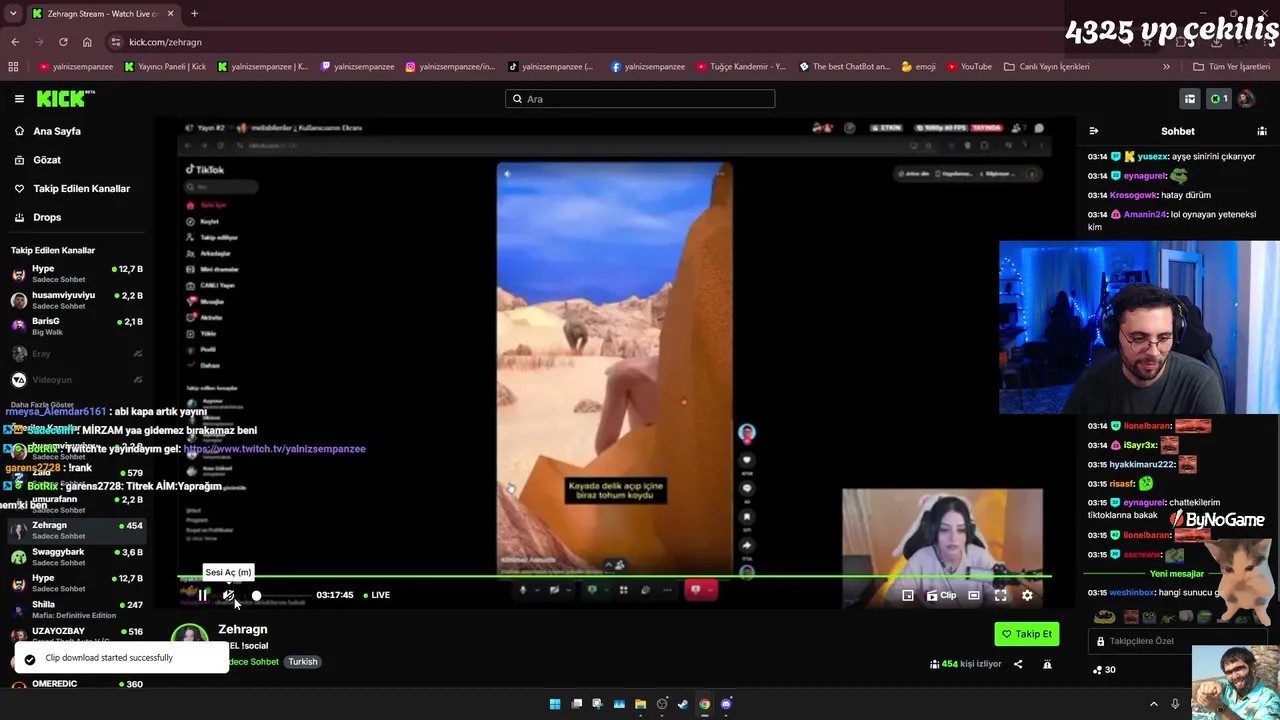
Task: Open Steam from the taskbar
Action: click(683, 704)
